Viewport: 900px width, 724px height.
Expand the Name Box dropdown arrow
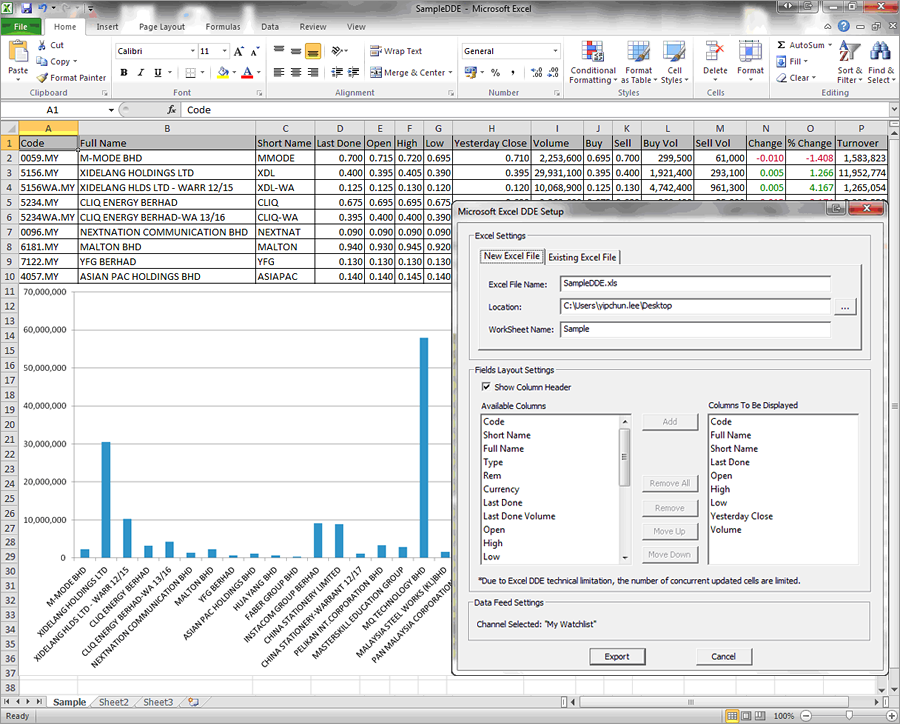coord(111,110)
